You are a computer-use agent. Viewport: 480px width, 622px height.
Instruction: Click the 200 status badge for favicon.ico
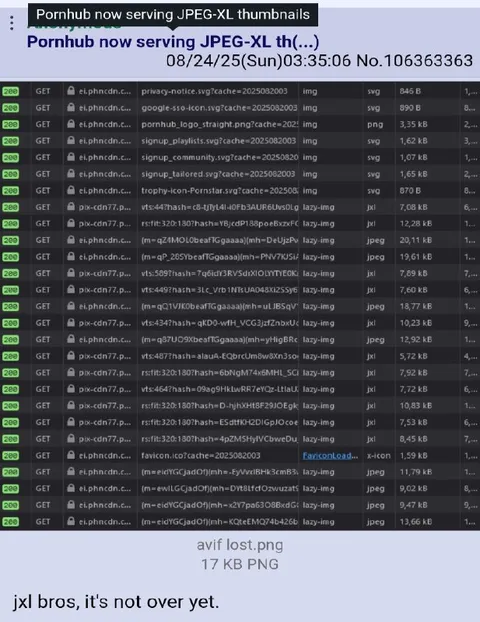tap(11, 456)
